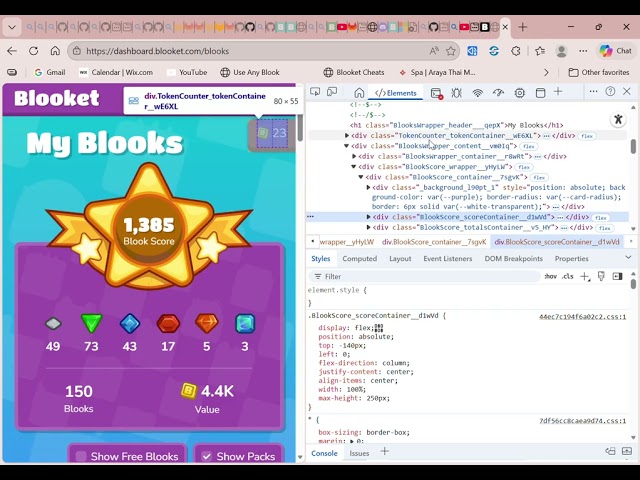Uncheck the Show Packs checkbox
The image size is (640, 480).
coord(207,456)
